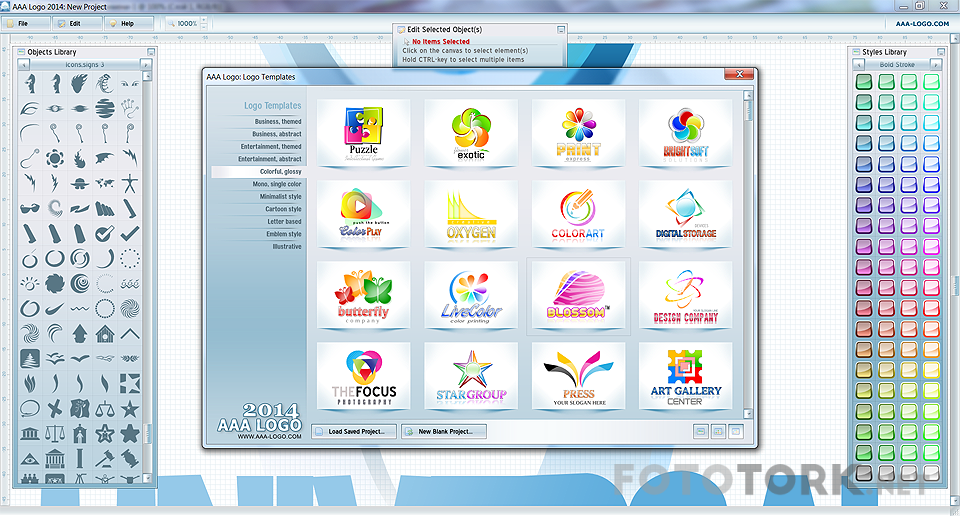Screen dimensions: 960x516
Task: Choose the Puzzle logo template
Action: (364, 132)
